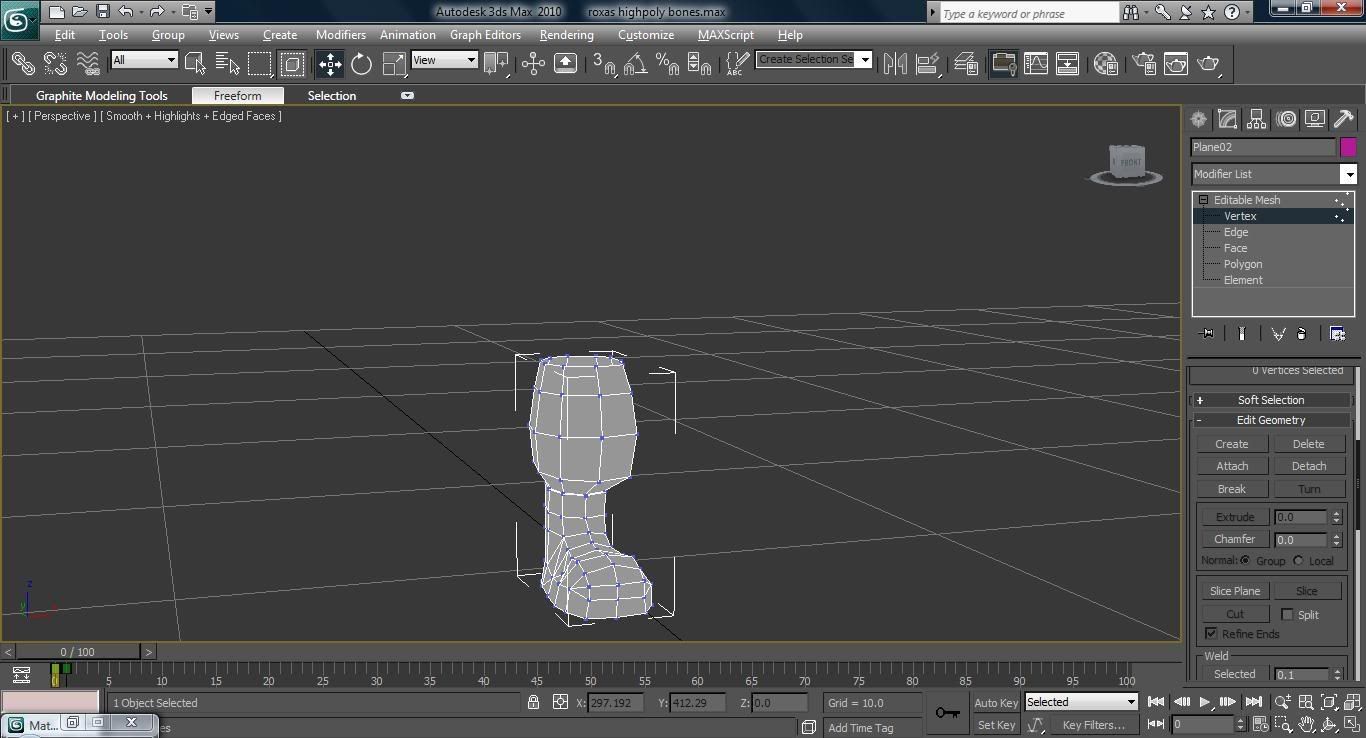Screen dimensions: 1366x738
Task: Activate the Select and Uniform Scale tool
Action: (395, 64)
